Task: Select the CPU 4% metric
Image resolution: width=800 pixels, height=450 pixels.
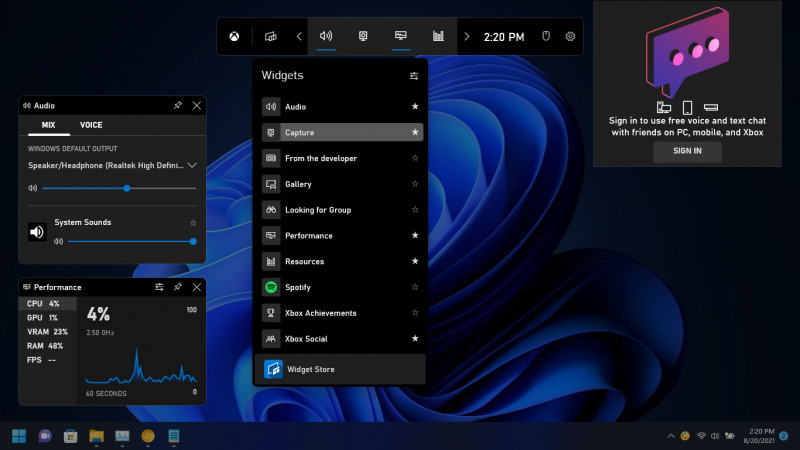Action: (x=48, y=304)
